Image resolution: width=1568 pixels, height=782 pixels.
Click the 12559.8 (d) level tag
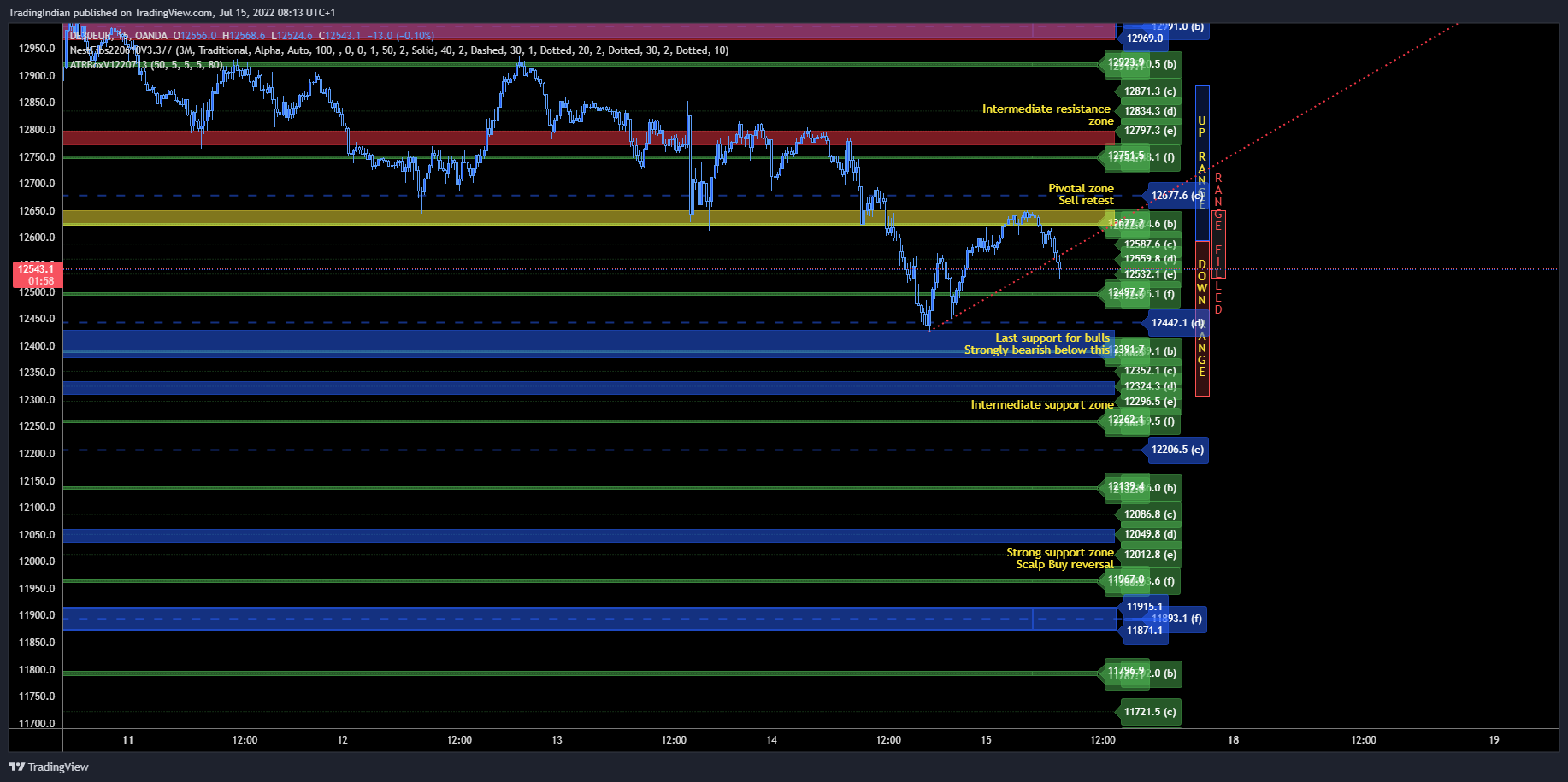(1150, 259)
